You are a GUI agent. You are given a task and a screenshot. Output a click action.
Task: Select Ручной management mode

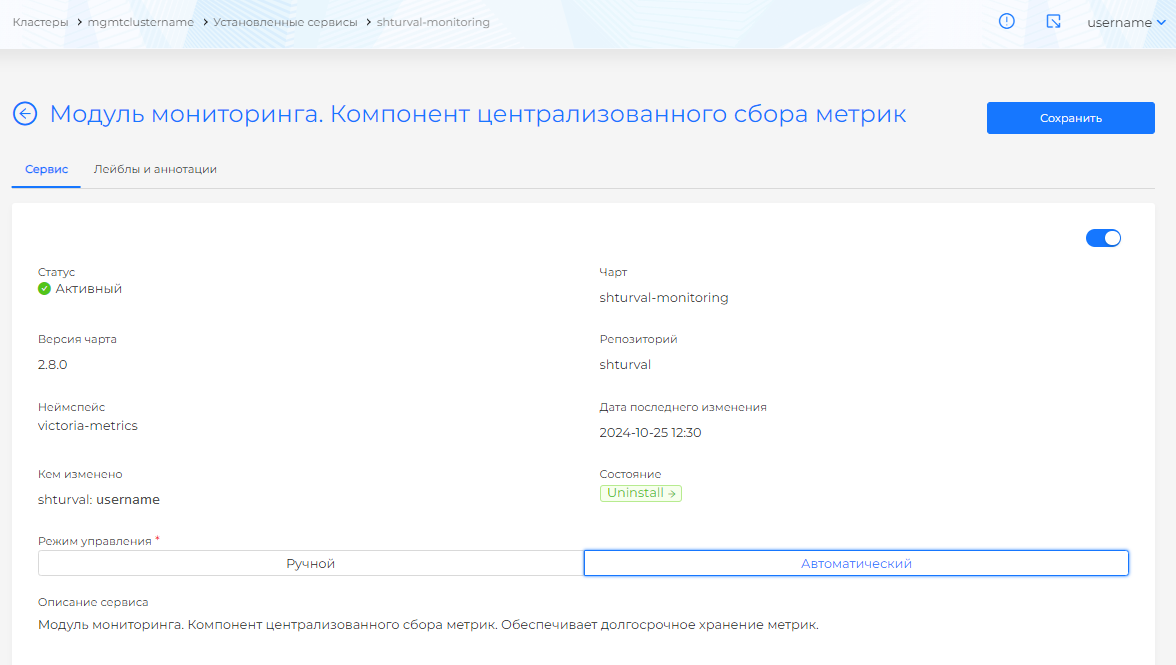tap(310, 563)
